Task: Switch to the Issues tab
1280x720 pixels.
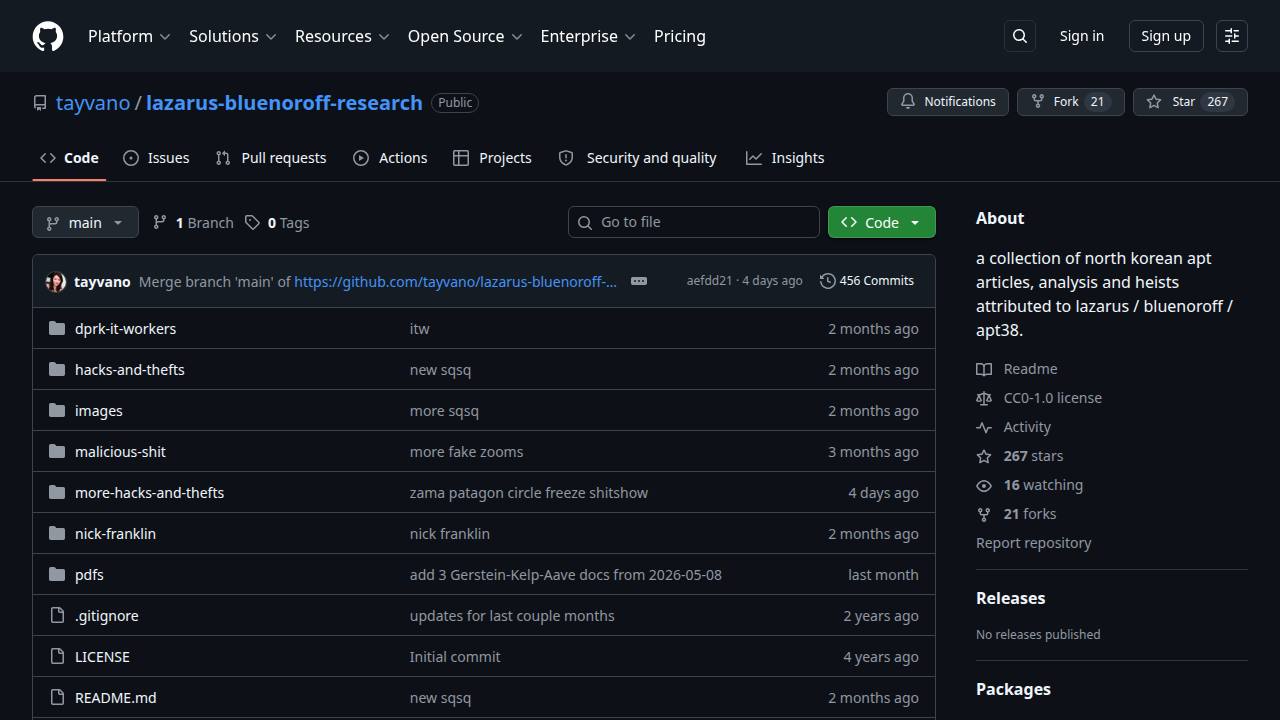Action: (156, 158)
